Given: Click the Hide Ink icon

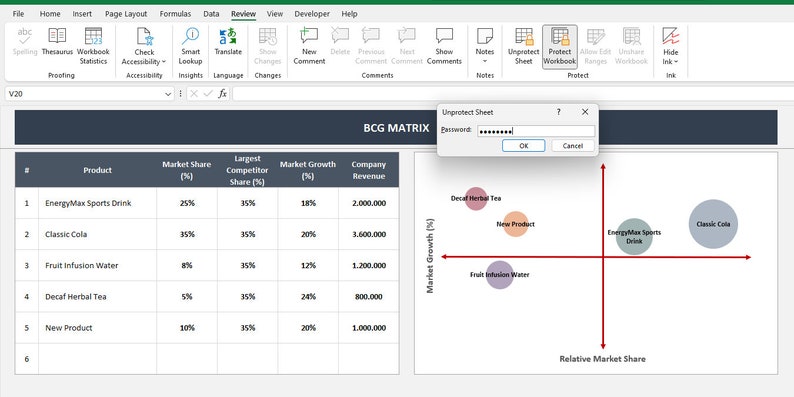Looking at the screenshot, I should coord(670,36).
